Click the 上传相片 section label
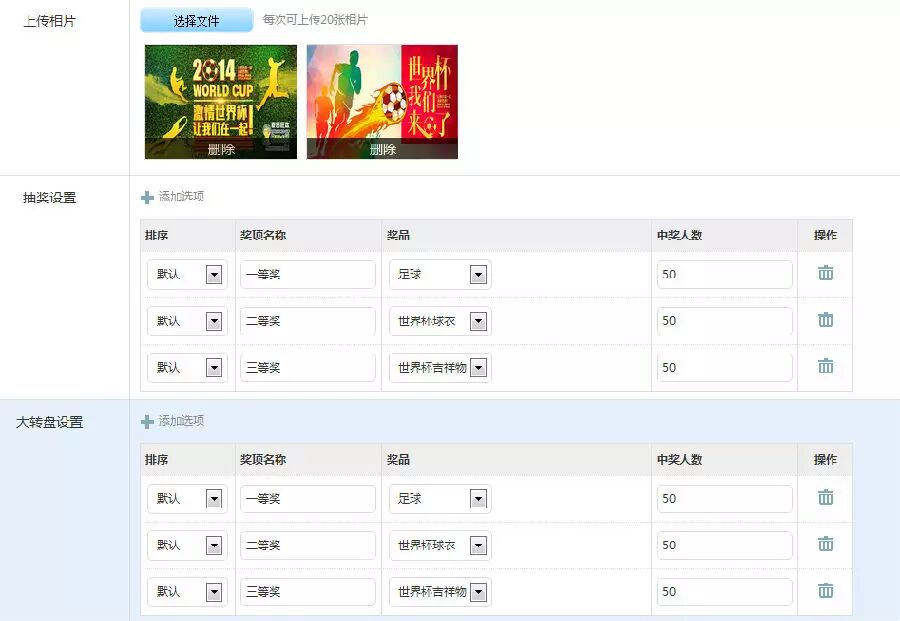 click(x=49, y=21)
